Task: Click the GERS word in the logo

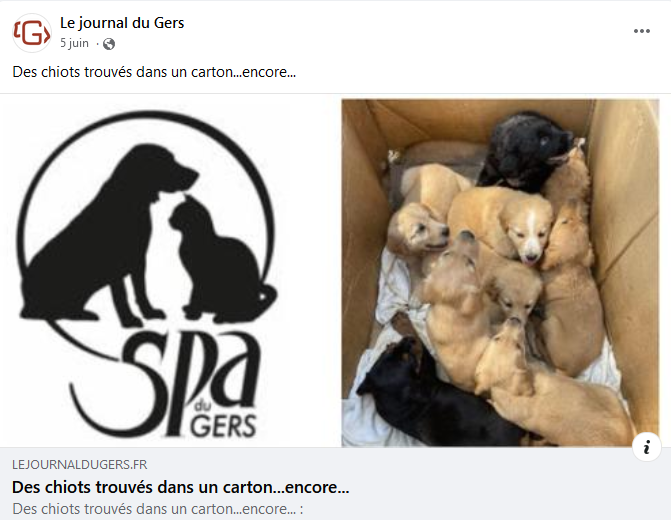Action: click(x=223, y=425)
